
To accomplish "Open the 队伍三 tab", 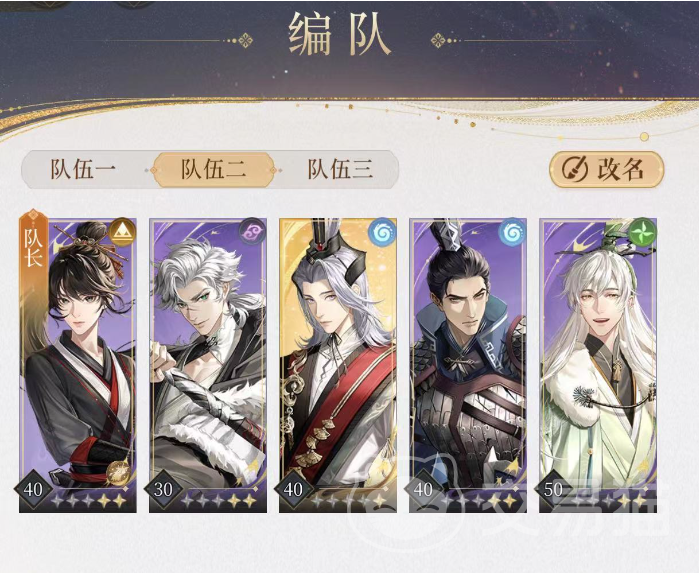I will [x=340, y=169].
